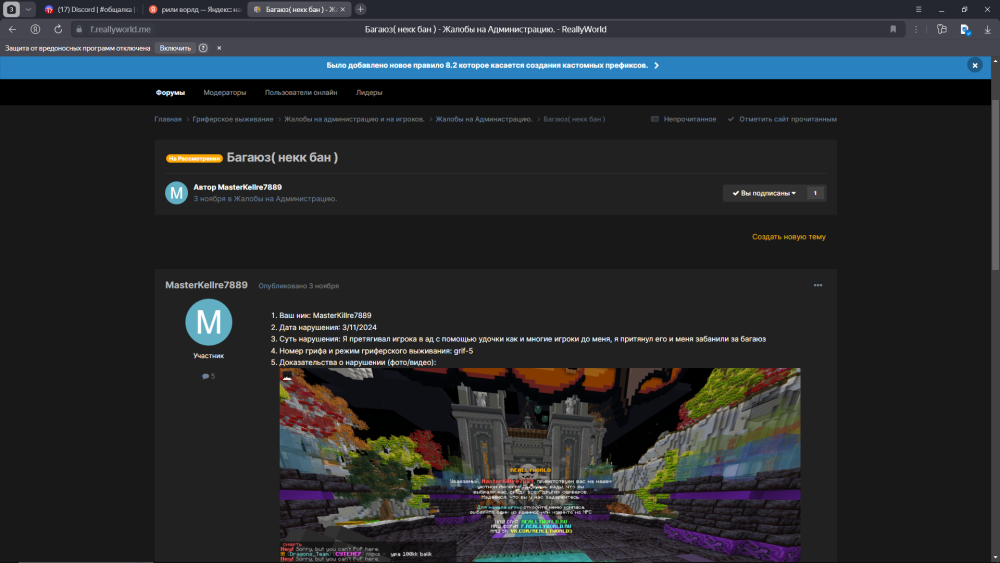Open Непрочитанное link
1000x563 pixels.
pyautogui.click(x=684, y=119)
